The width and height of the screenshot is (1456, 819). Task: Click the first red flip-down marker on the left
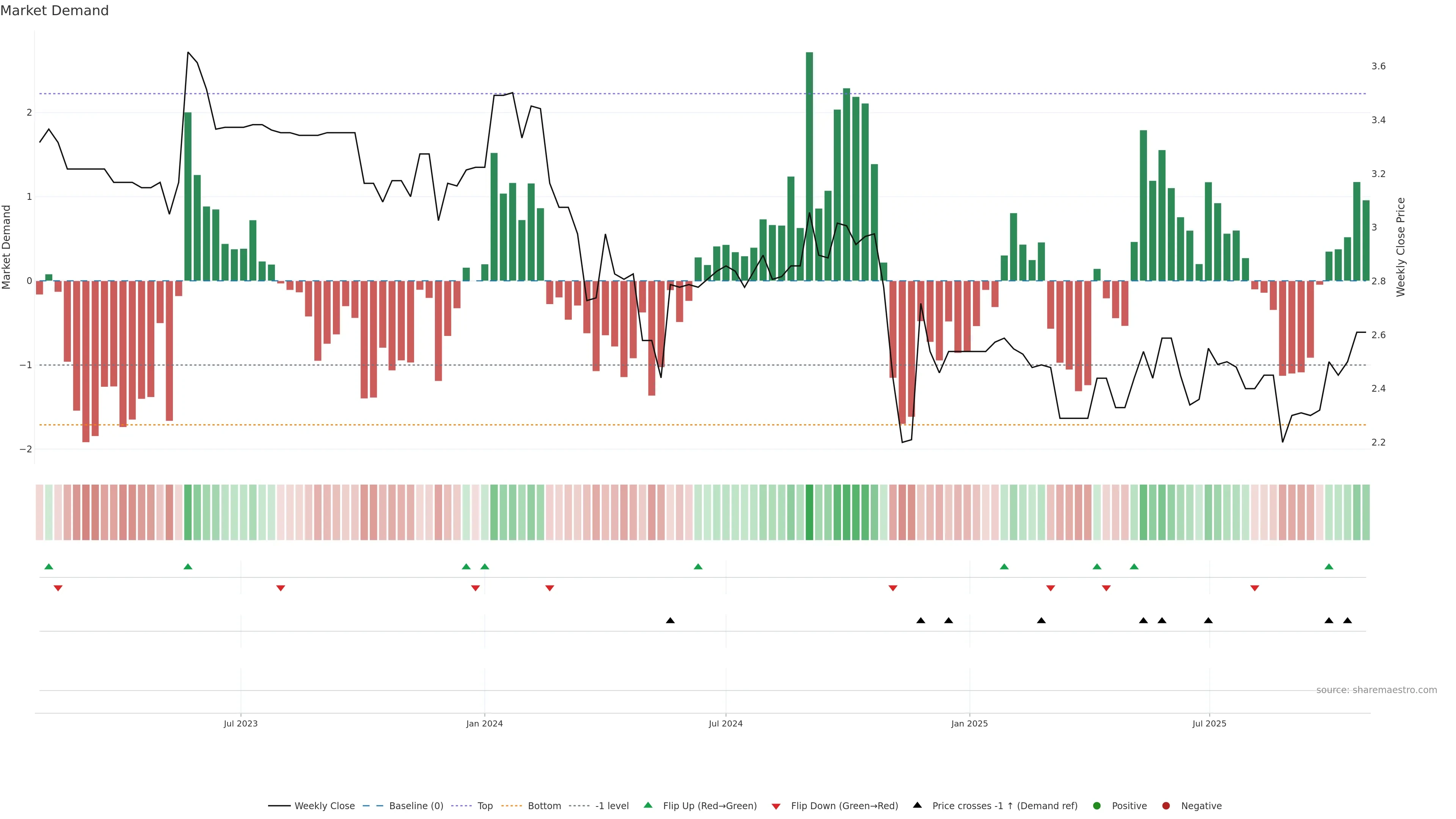tap(58, 588)
